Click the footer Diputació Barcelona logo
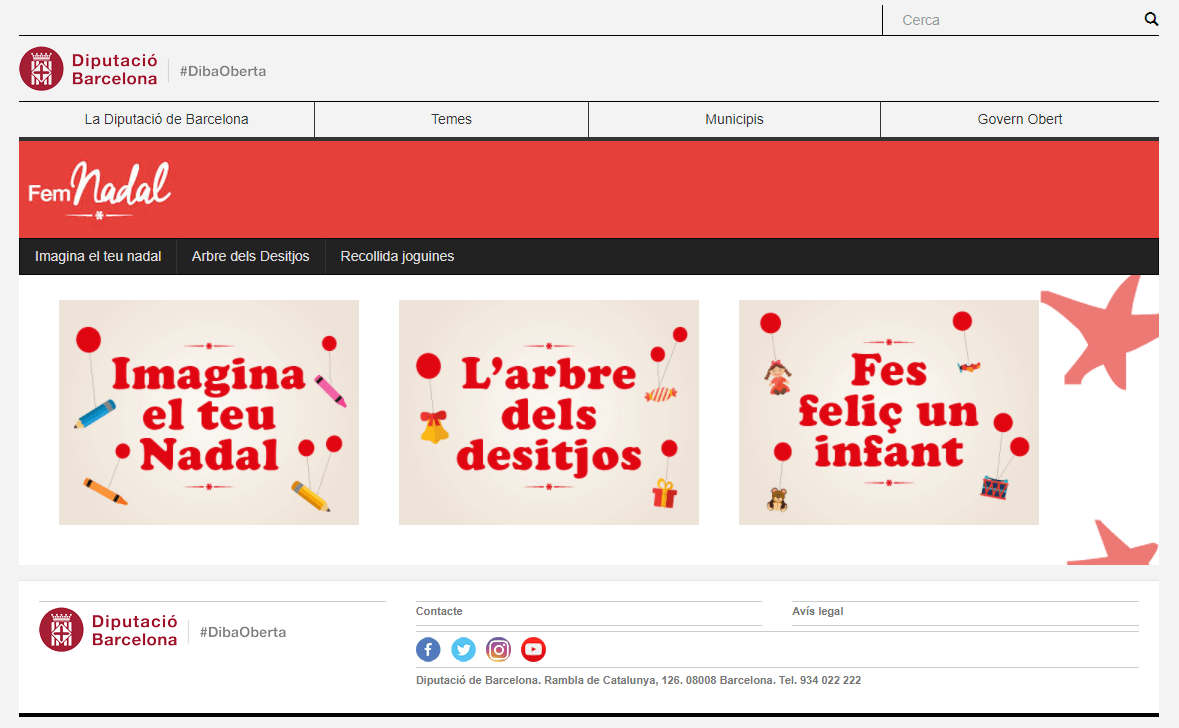 click(108, 630)
